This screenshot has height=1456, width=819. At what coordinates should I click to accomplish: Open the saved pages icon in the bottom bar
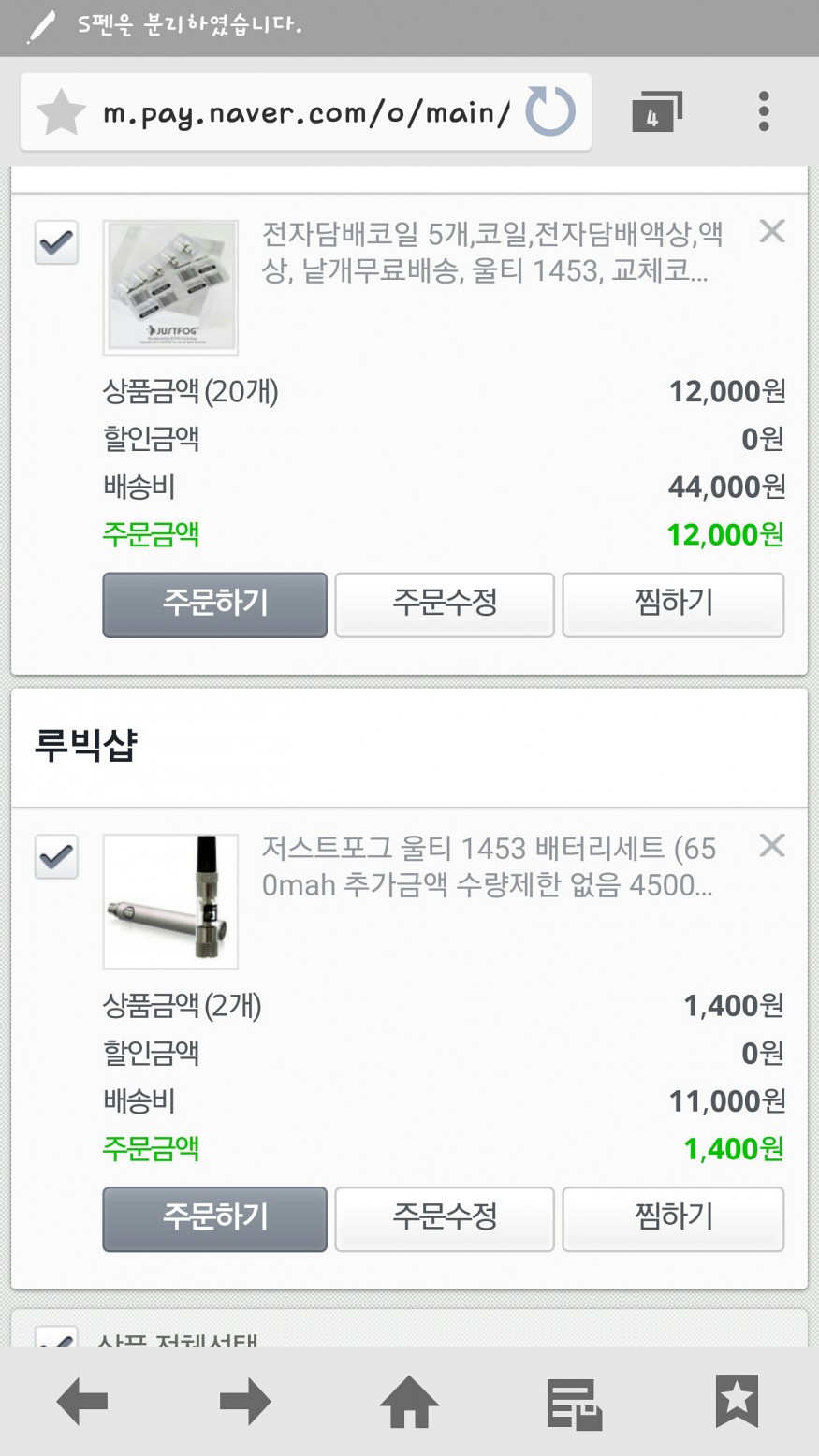click(573, 1402)
